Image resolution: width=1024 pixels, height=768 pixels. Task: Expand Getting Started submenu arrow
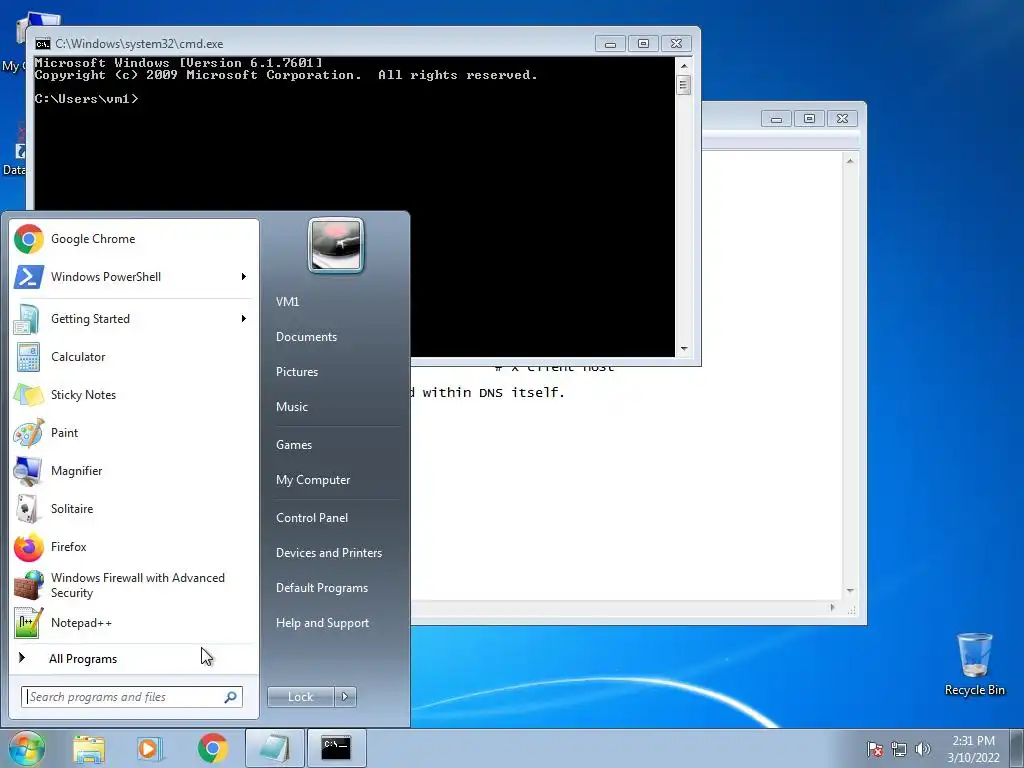(244, 319)
